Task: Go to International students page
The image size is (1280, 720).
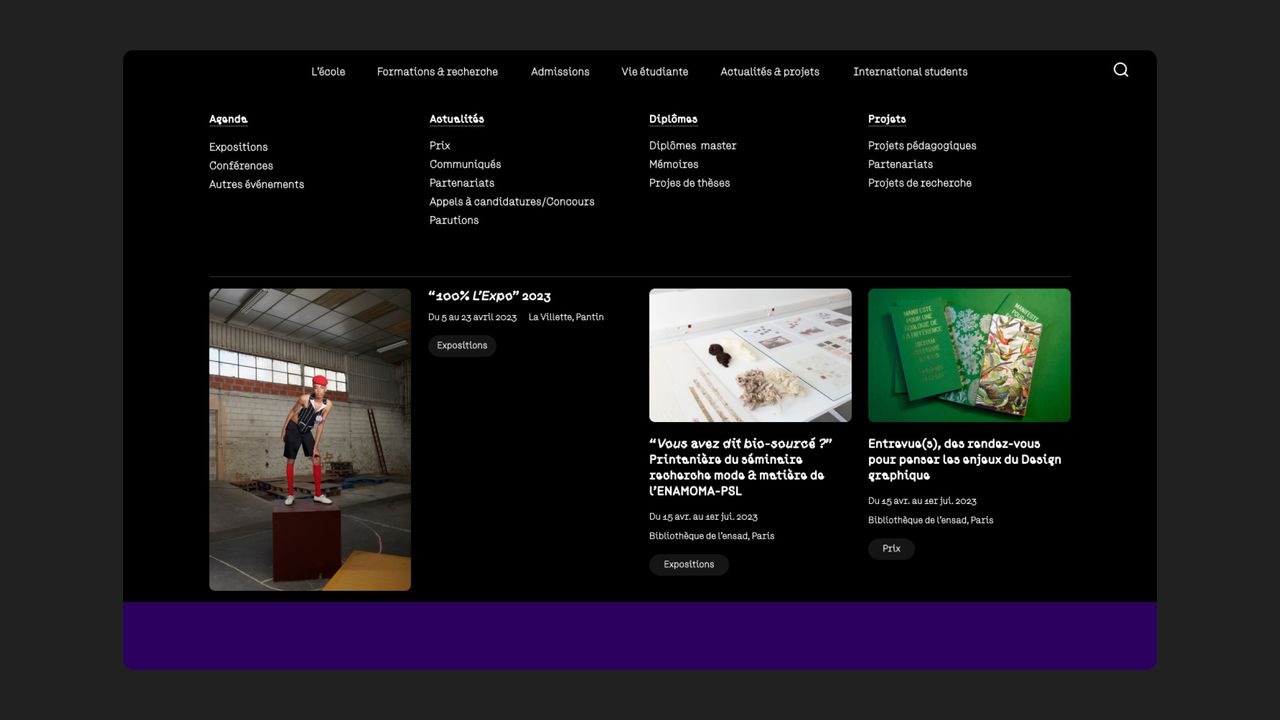Action: tap(910, 72)
